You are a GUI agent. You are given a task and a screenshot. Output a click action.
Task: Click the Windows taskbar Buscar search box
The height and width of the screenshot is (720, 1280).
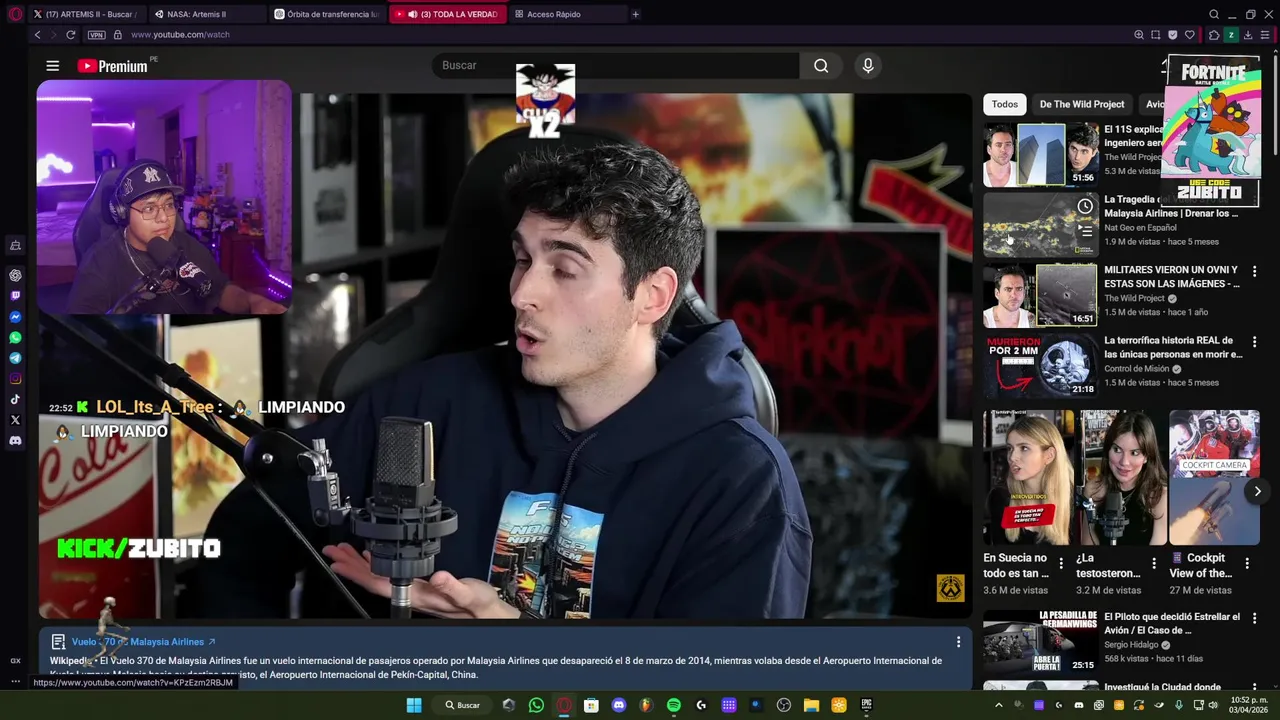(x=464, y=705)
